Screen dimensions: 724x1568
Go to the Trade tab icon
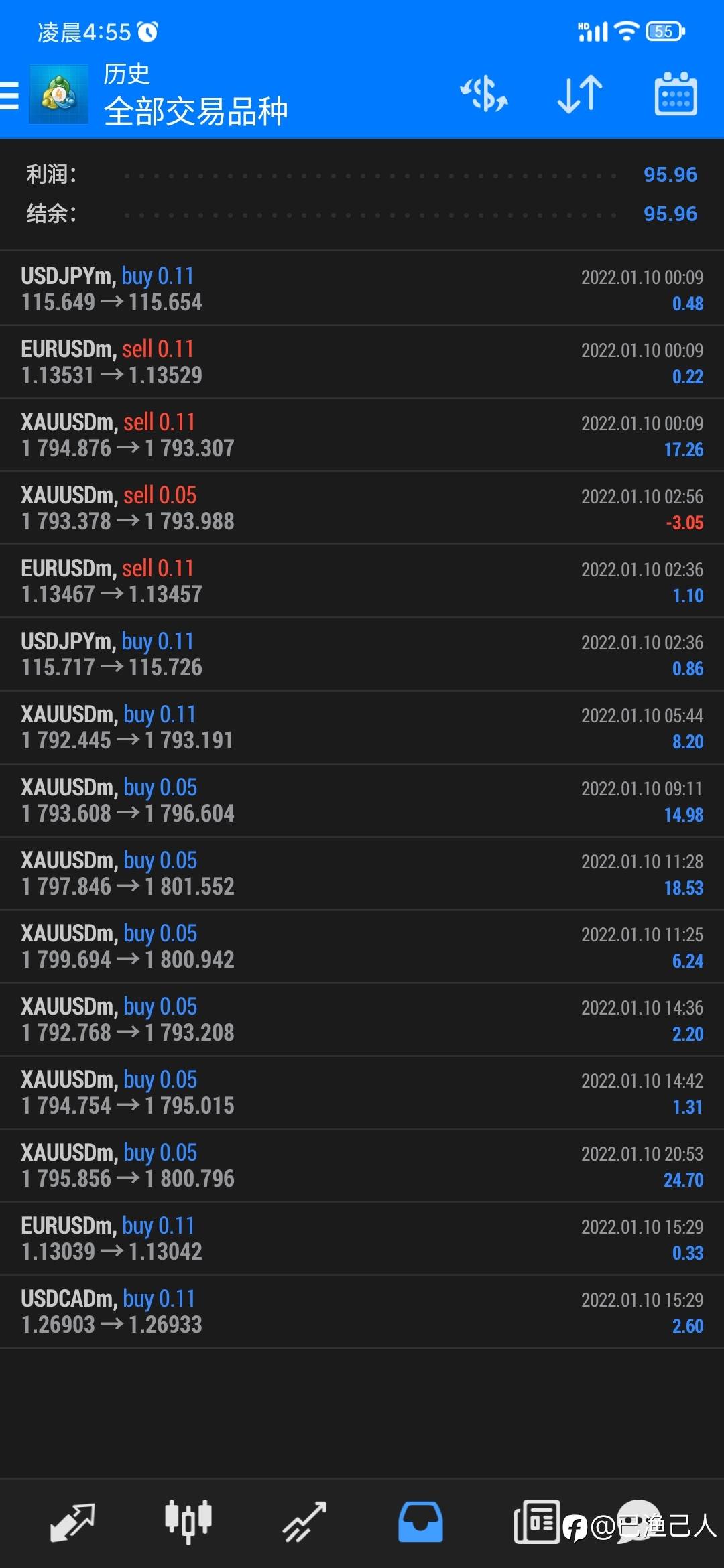click(304, 1522)
